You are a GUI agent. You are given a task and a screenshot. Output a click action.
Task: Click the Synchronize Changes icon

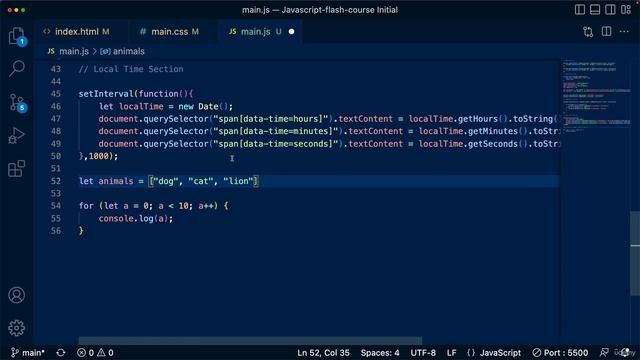point(61,353)
